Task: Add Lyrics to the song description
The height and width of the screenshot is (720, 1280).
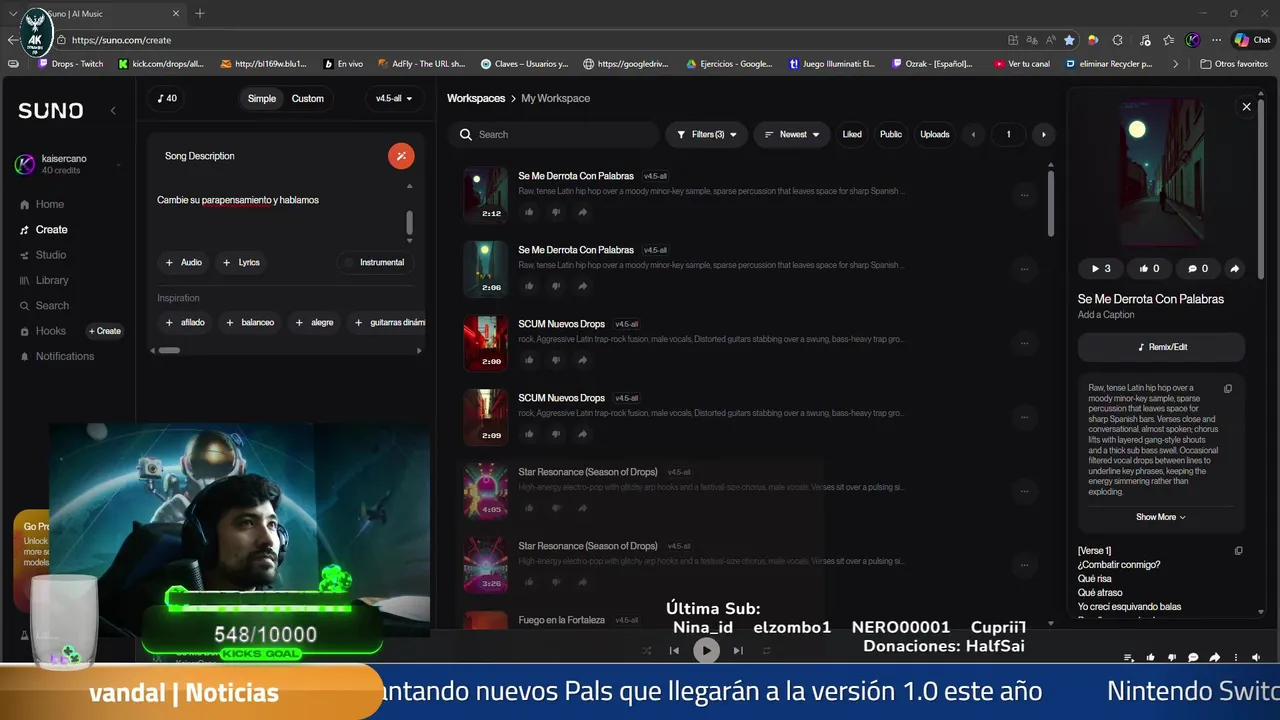Action: tap(241, 262)
